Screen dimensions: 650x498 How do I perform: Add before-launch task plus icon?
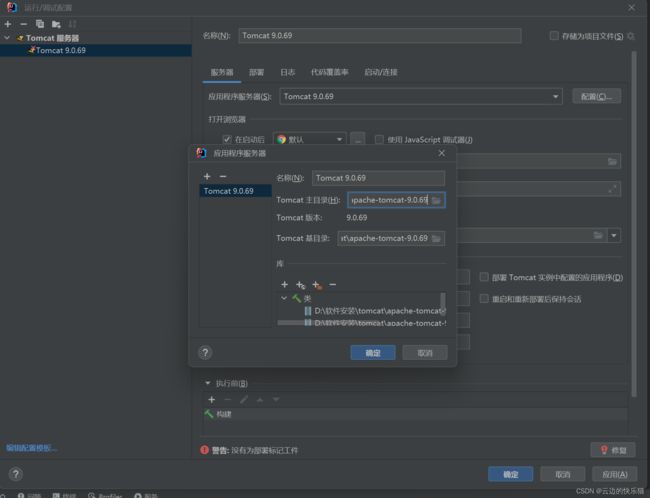pos(211,400)
